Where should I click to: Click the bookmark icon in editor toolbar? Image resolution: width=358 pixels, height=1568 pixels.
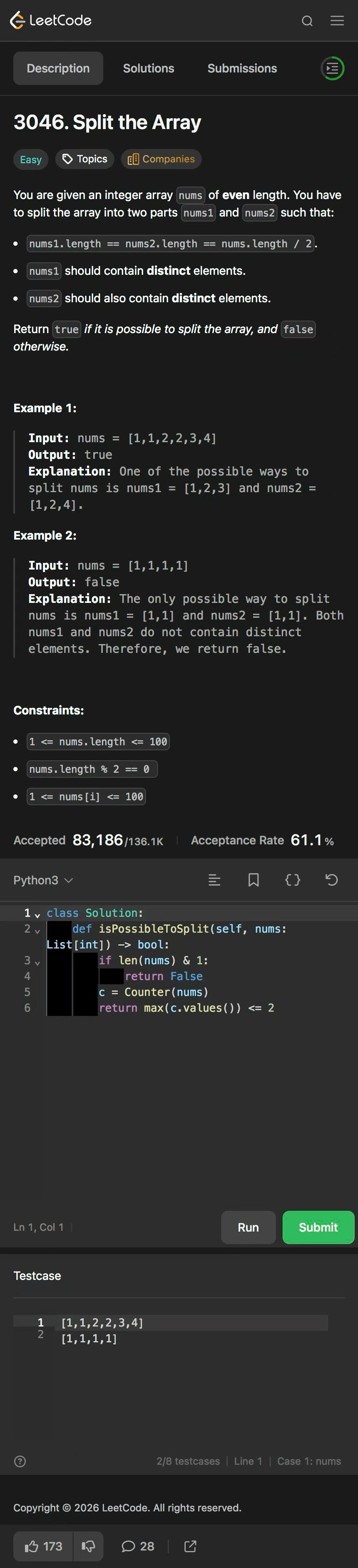[x=253, y=880]
